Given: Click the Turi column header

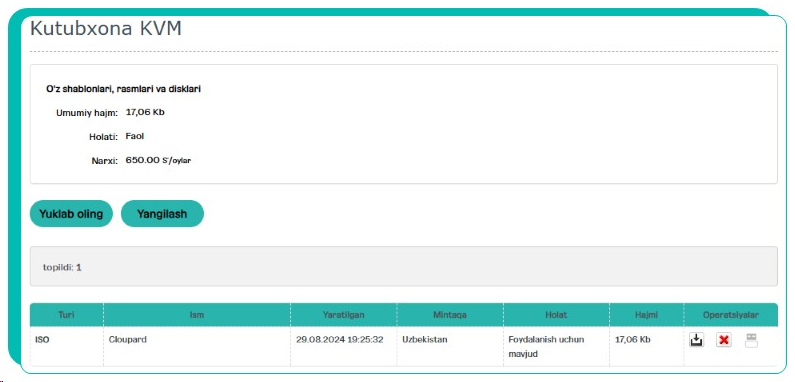Looking at the screenshot, I should click(66, 315).
